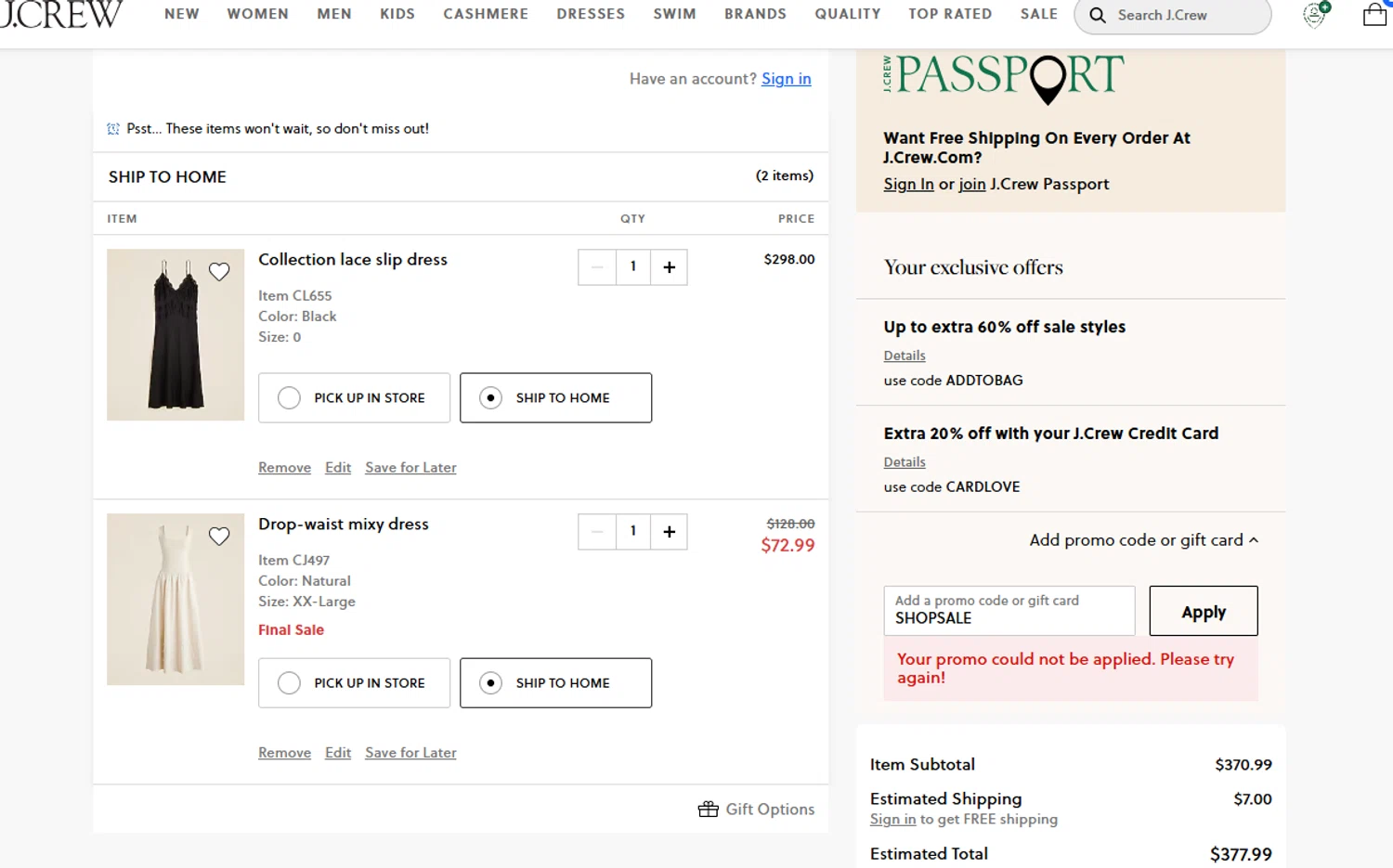Image resolution: width=1393 pixels, height=868 pixels.
Task: Save the Drop-waist mixy dress for later
Action: (410, 753)
